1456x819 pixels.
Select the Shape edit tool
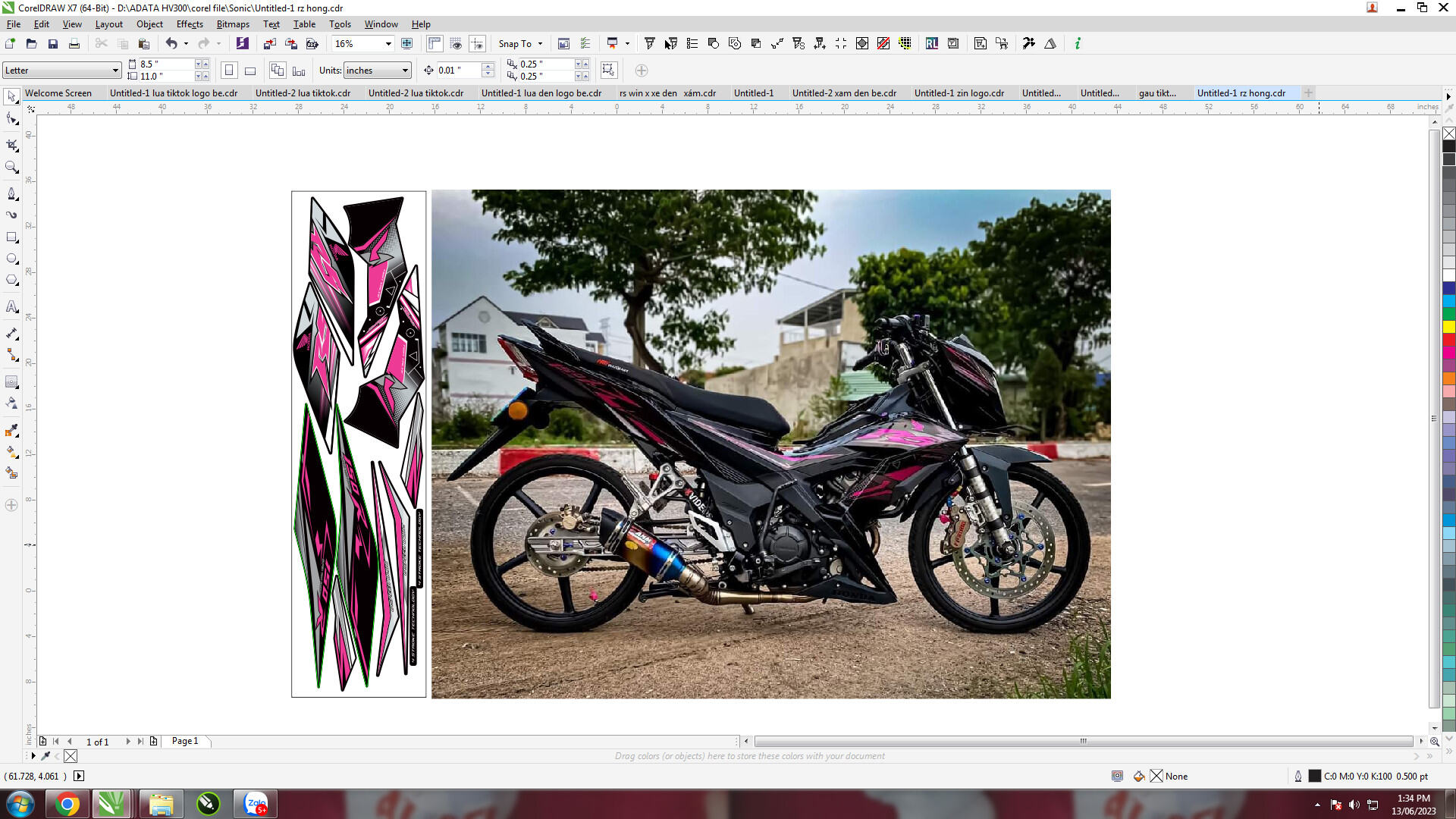(11, 119)
